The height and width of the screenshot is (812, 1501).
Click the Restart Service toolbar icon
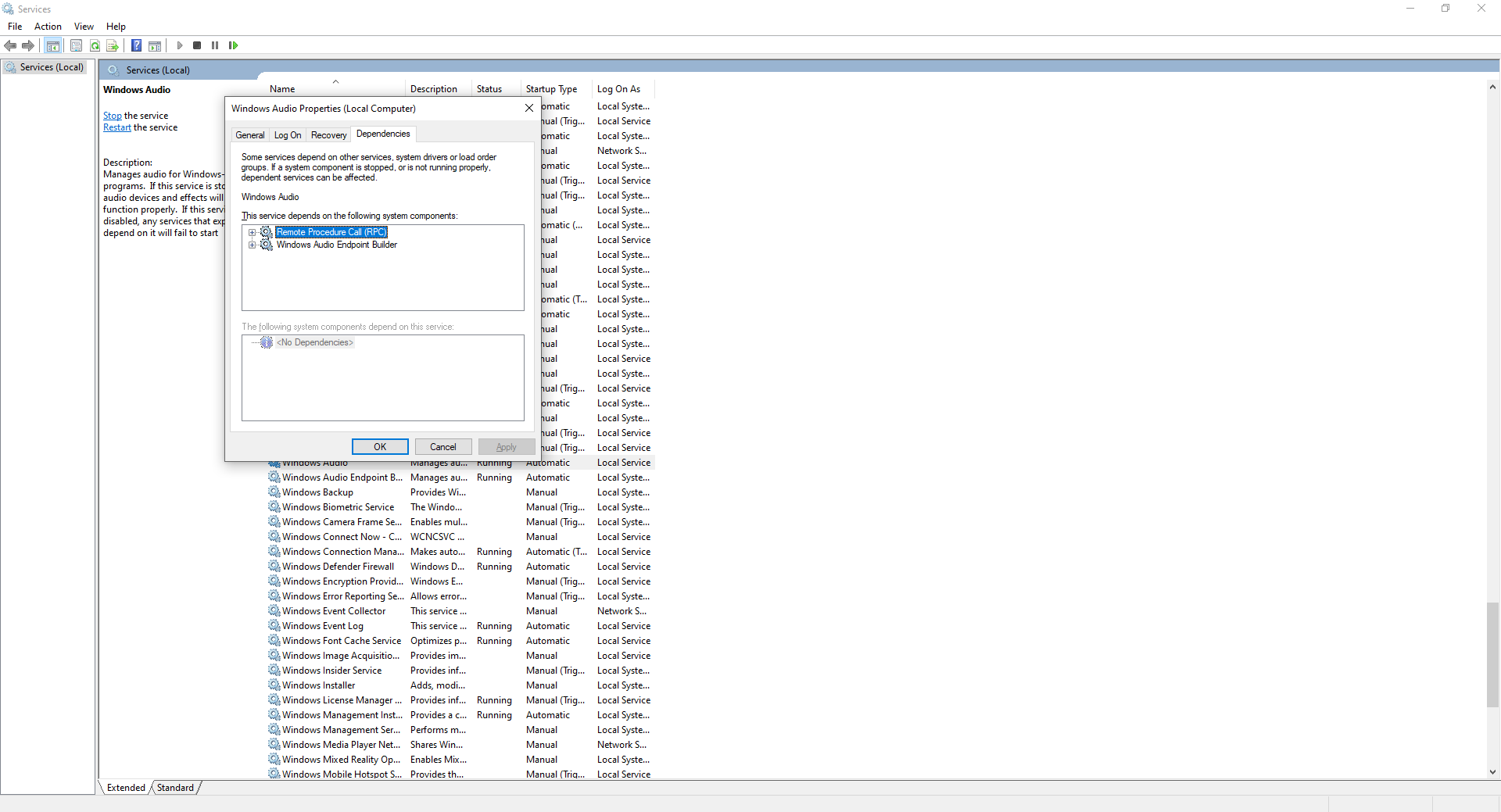point(233,45)
